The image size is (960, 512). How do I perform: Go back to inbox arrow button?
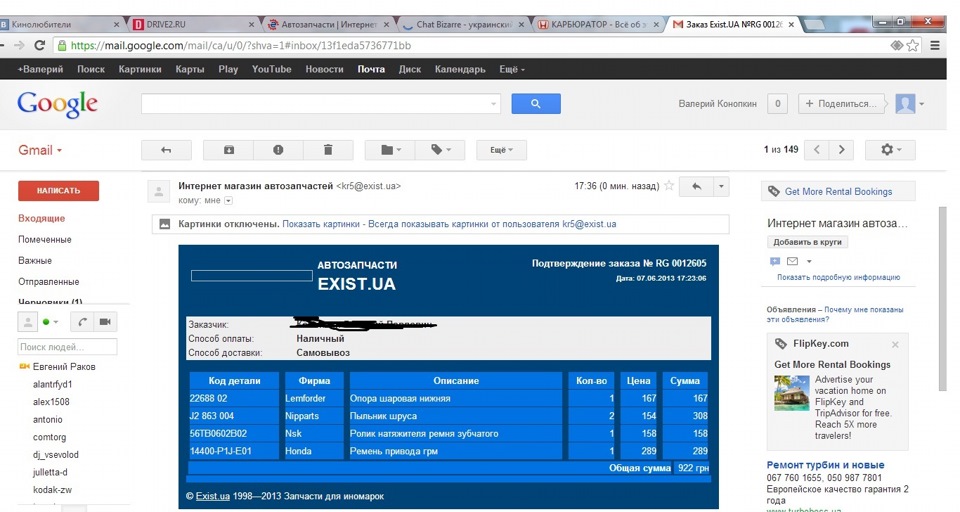166,150
